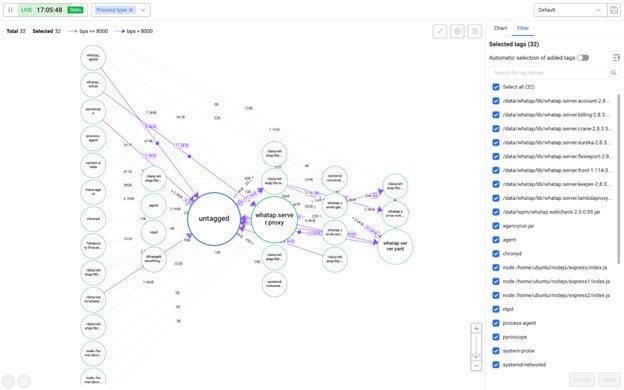Uncheck the system-probe tag in filter list
Image resolution: width=624 pixels, height=390 pixels.
coord(496,351)
